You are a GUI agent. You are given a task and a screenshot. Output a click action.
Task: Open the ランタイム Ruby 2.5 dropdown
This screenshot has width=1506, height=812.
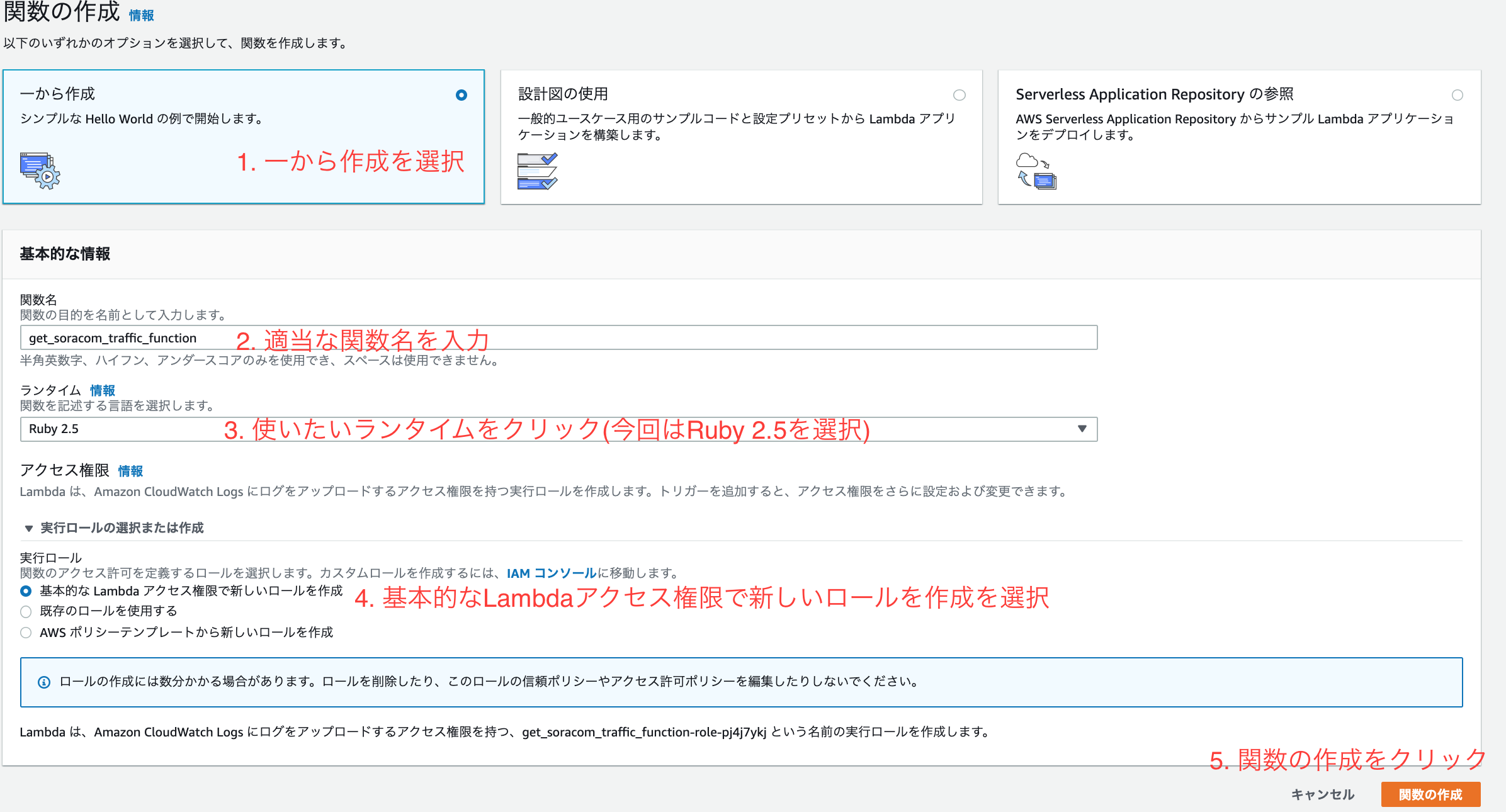pos(558,429)
